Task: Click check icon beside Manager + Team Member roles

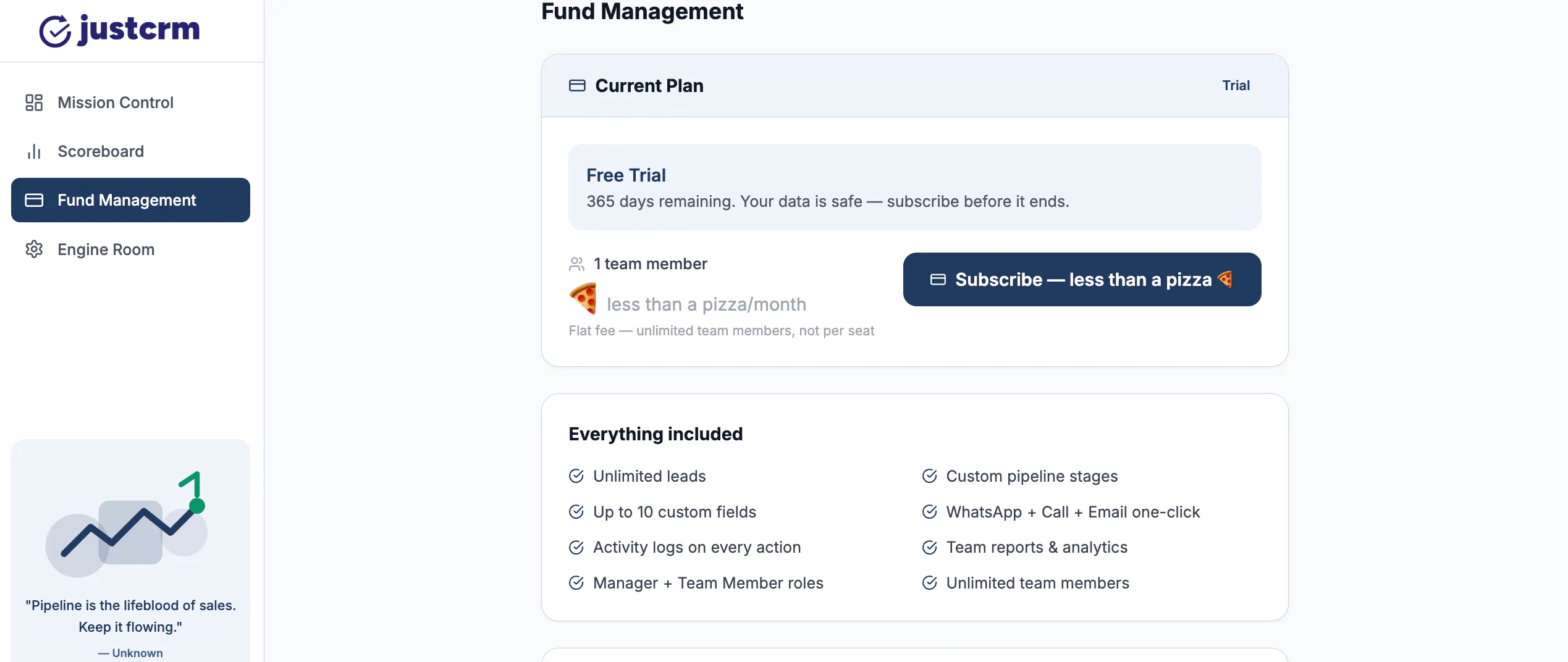Action: pos(576,583)
